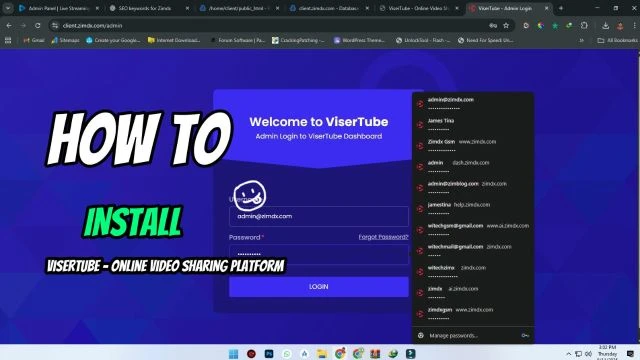
Task: Switch to the client.zimdx.com Database tab
Action: click(329, 8)
